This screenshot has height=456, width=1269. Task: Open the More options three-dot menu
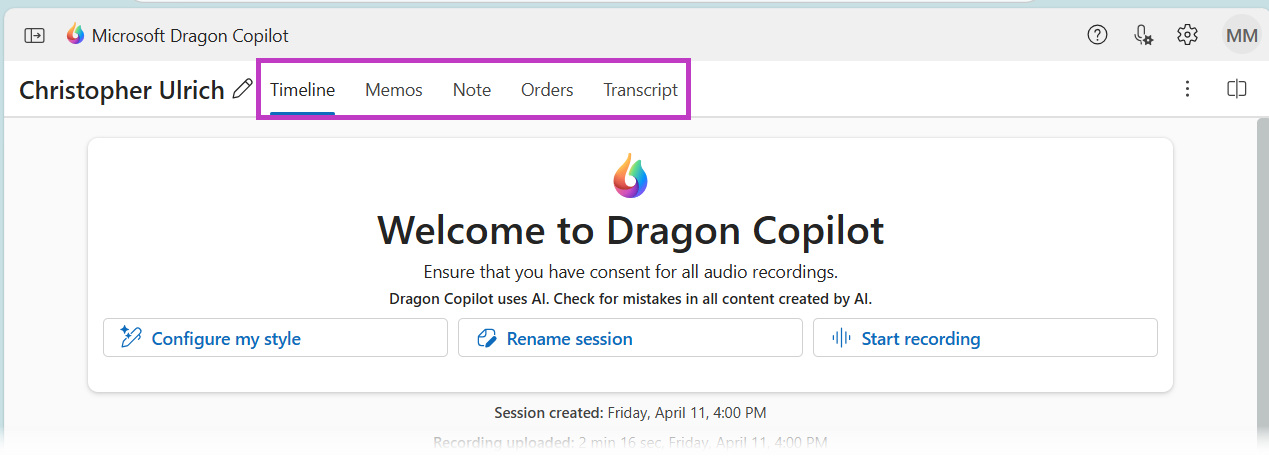[1187, 89]
